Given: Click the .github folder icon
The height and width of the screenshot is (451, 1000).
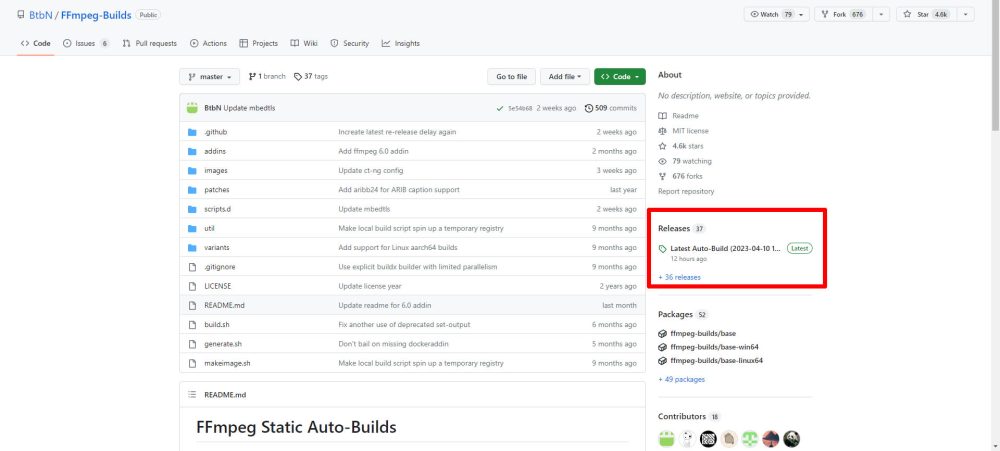Looking at the screenshot, I should [x=192, y=132].
